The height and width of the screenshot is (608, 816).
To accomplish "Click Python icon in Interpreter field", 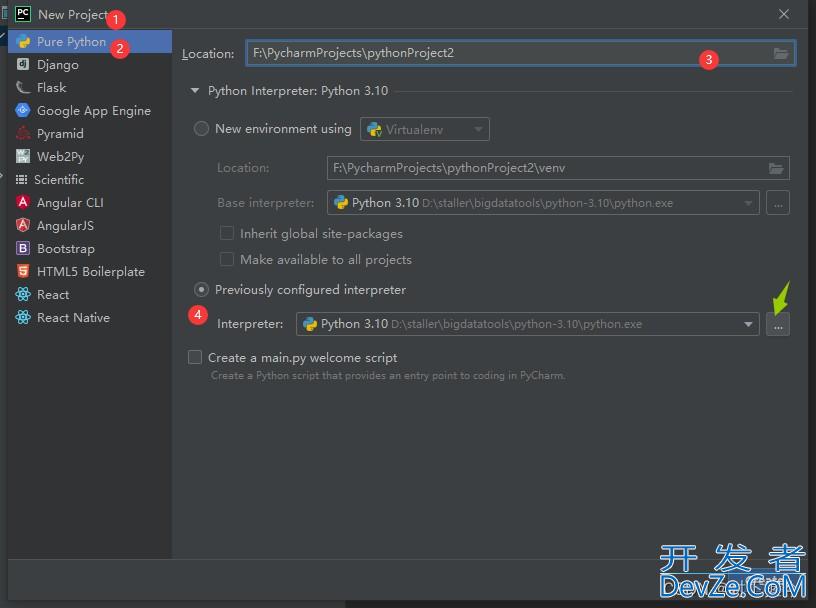I will point(310,324).
